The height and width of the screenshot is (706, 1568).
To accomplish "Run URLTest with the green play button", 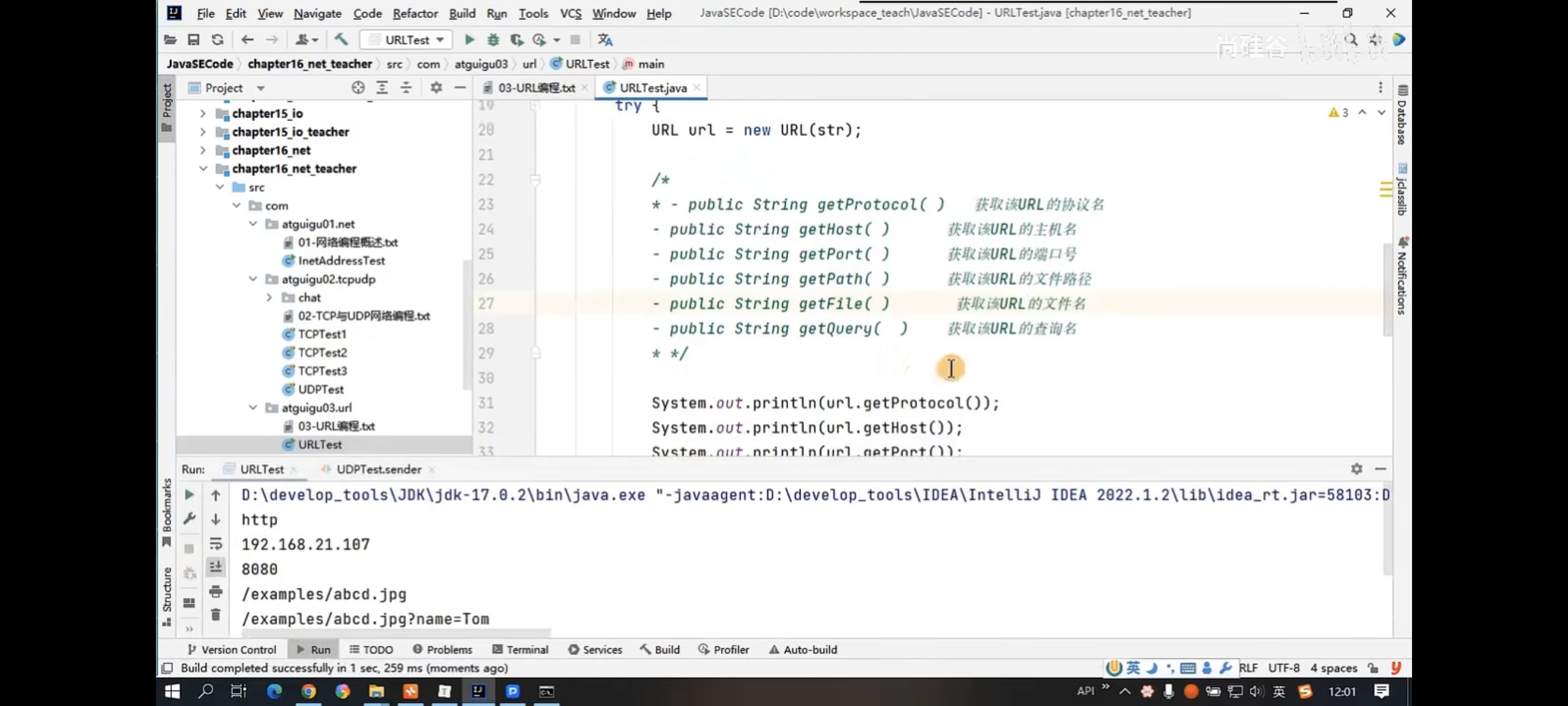I will tap(469, 39).
